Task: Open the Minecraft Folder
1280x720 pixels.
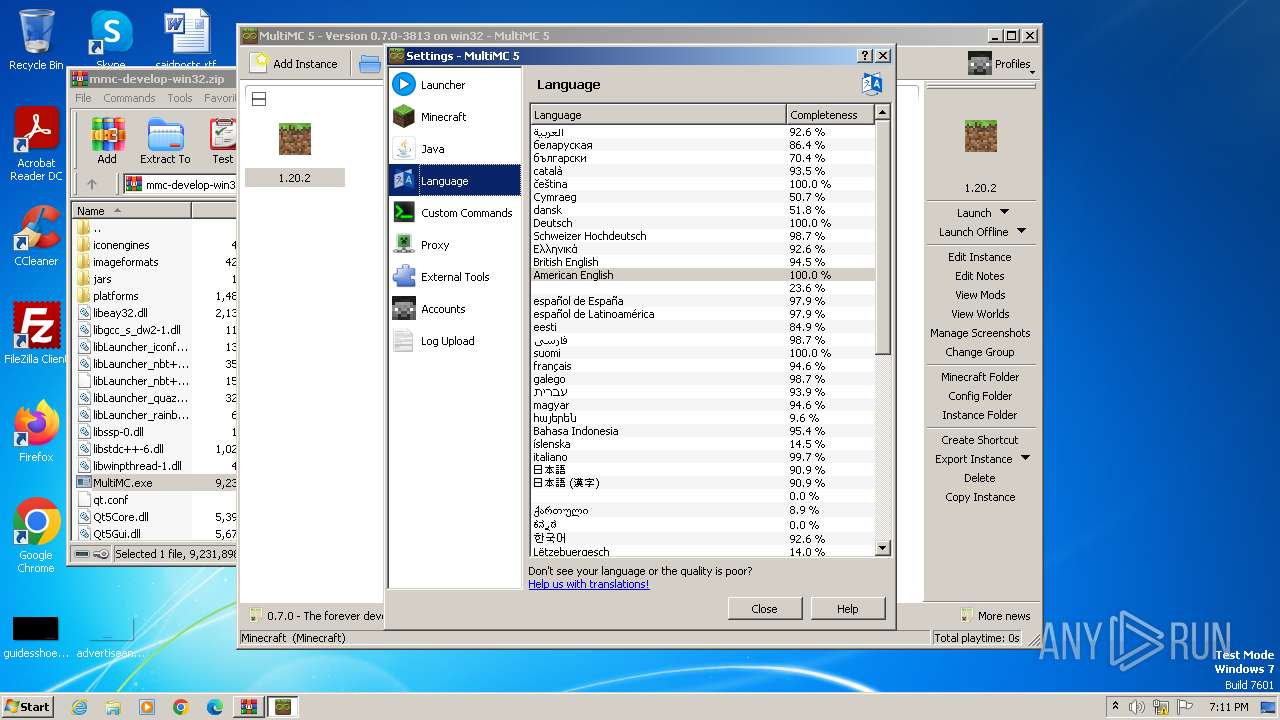Action: (979, 377)
